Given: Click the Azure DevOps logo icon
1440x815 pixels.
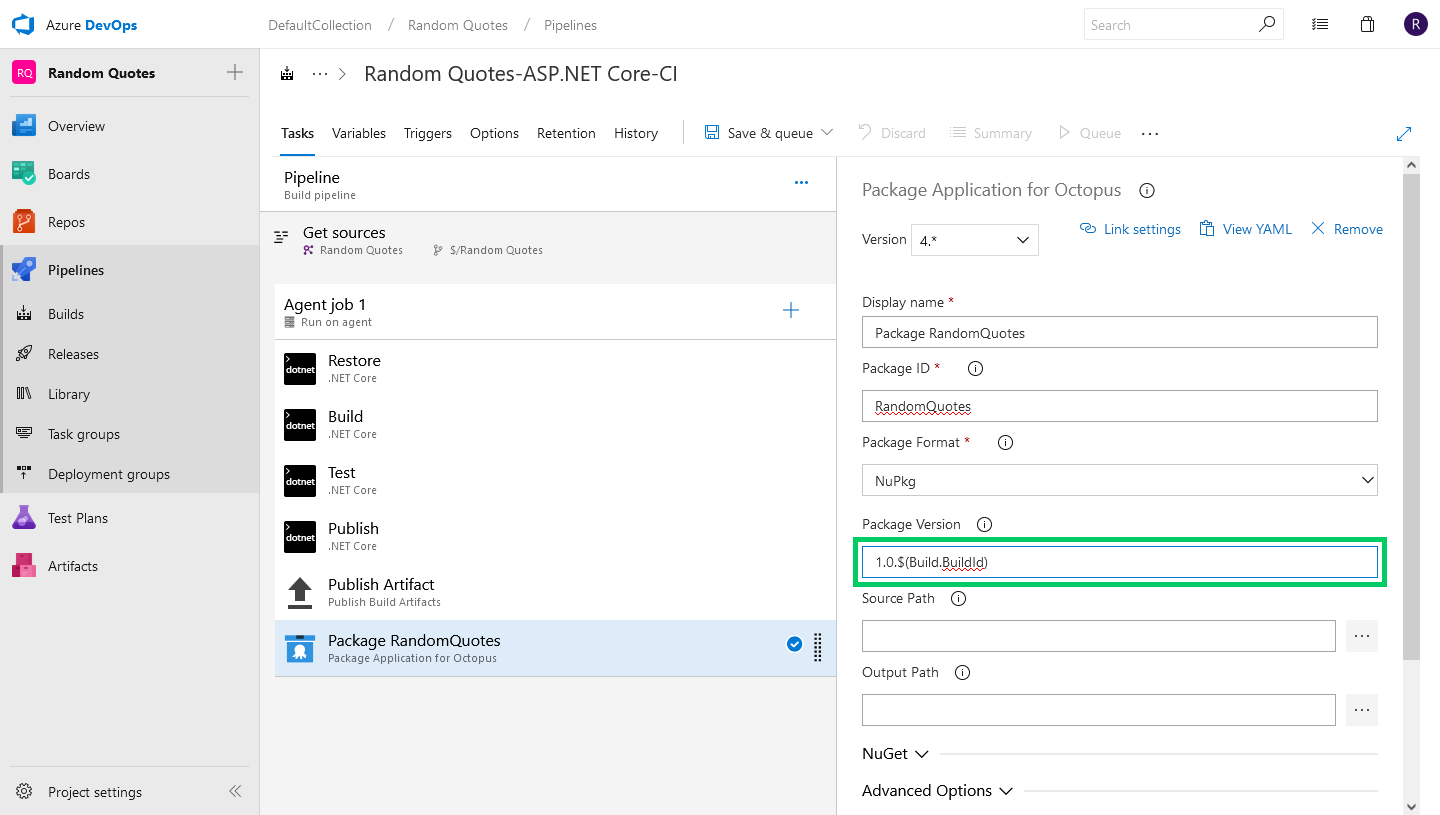Looking at the screenshot, I should pos(23,25).
